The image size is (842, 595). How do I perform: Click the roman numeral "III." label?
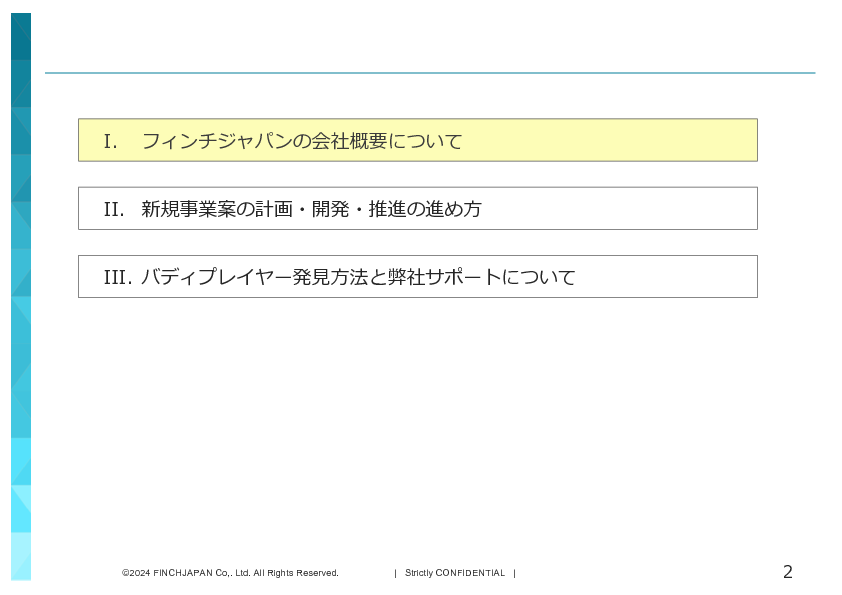(117, 277)
